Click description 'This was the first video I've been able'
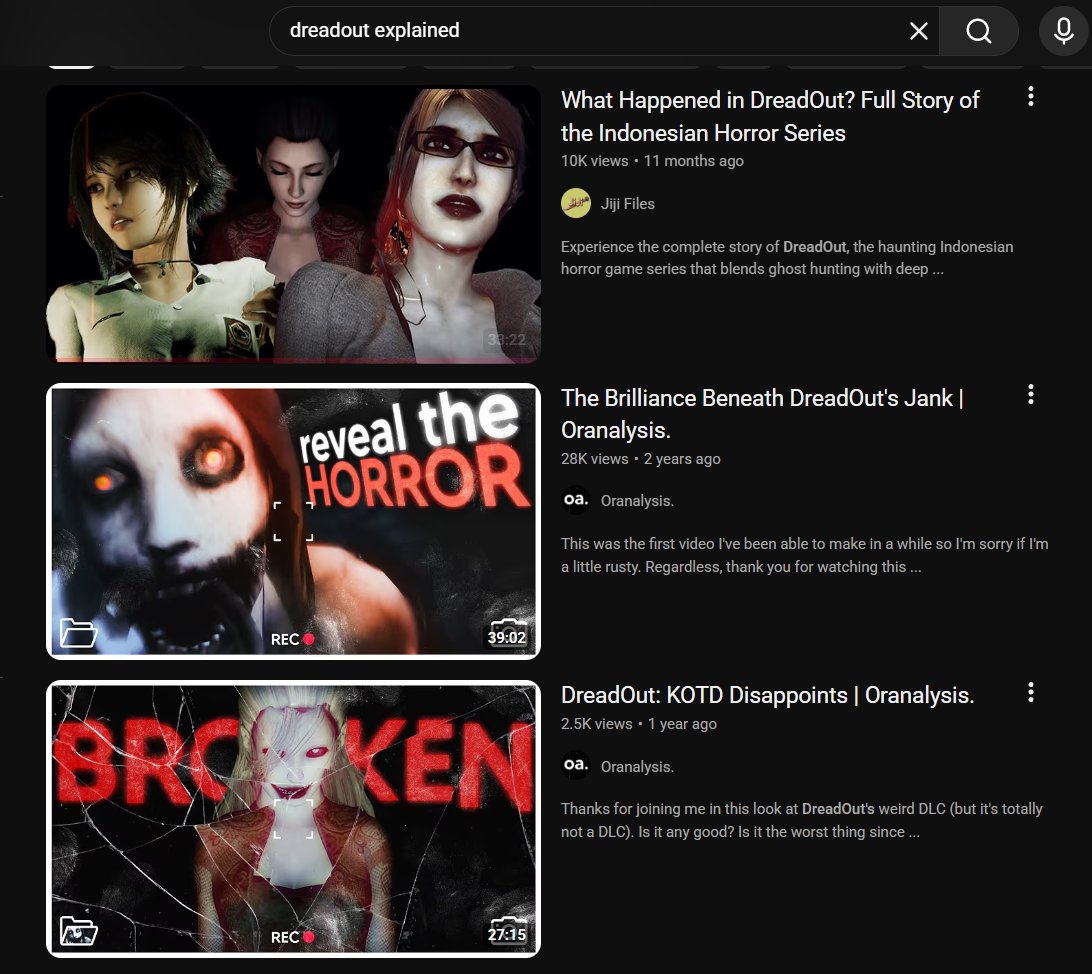The width and height of the screenshot is (1092, 974). [x=804, y=555]
